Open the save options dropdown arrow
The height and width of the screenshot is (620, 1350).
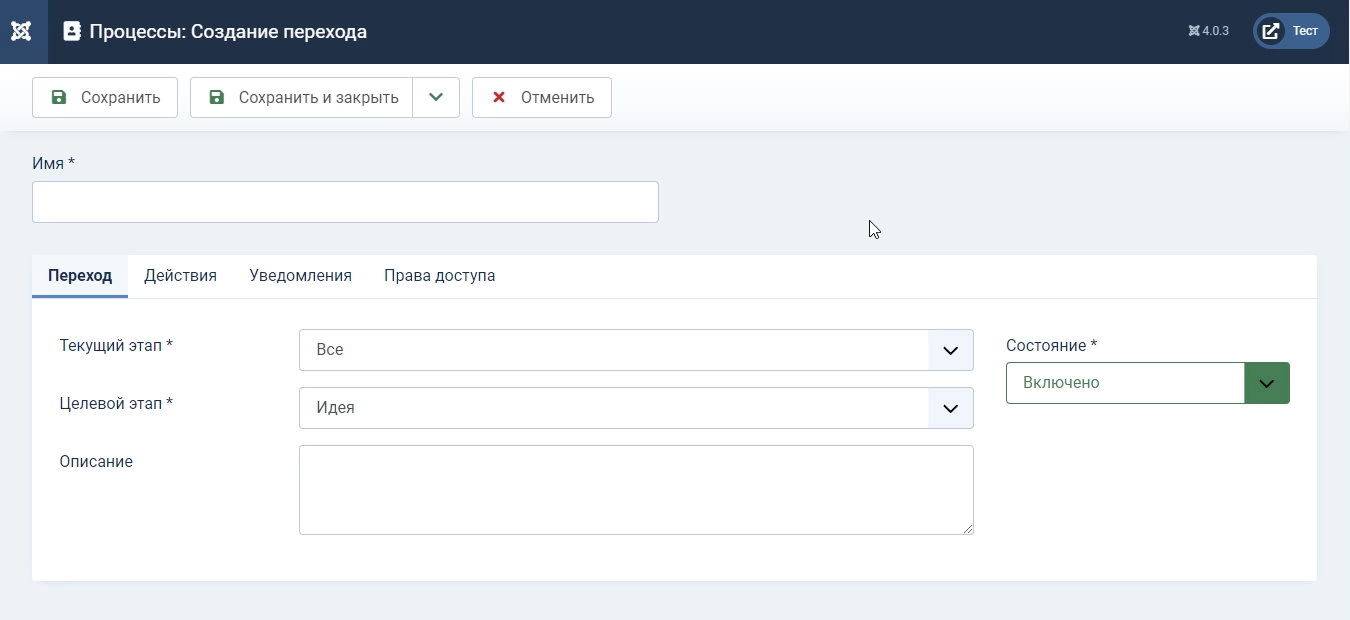click(436, 97)
